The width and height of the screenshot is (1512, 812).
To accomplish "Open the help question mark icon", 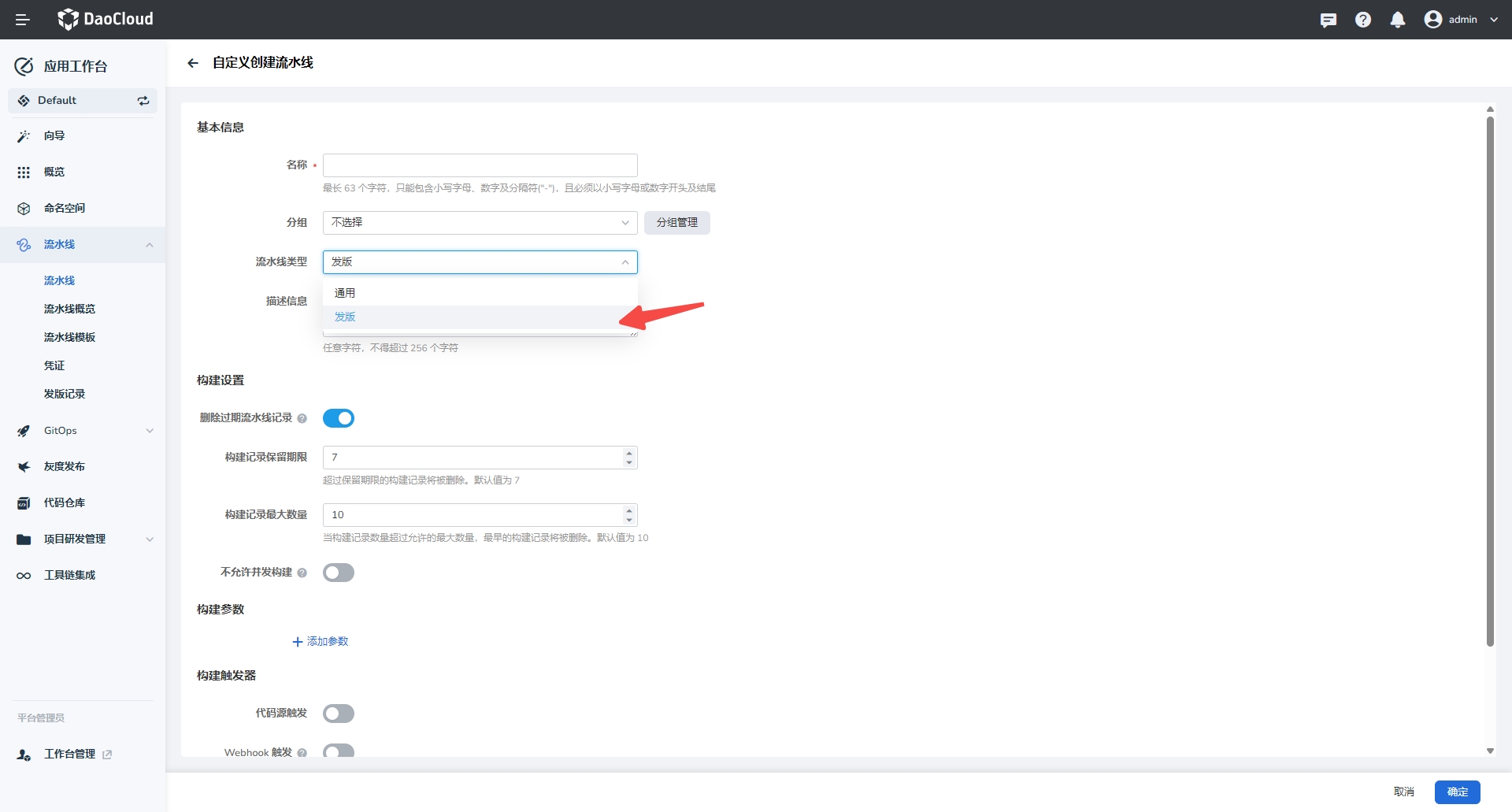I will (x=1363, y=20).
